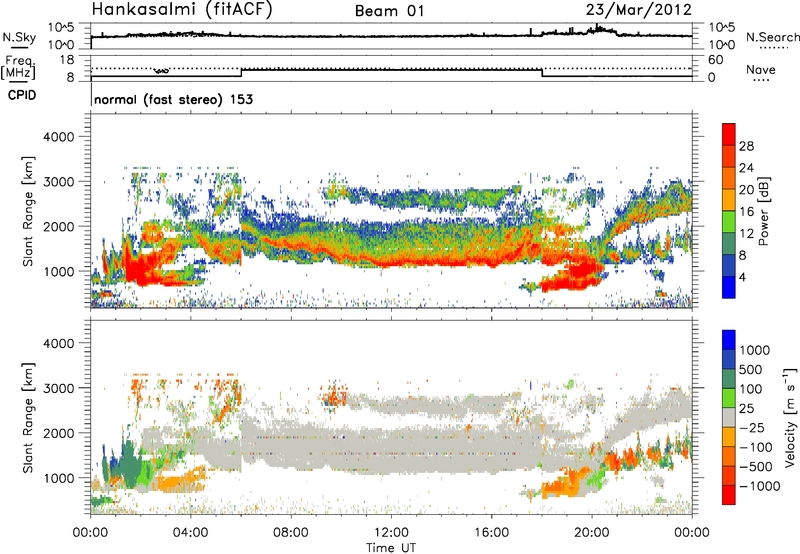Click the 'CPID' label
This screenshot has height=554, width=800.
point(22,95)
